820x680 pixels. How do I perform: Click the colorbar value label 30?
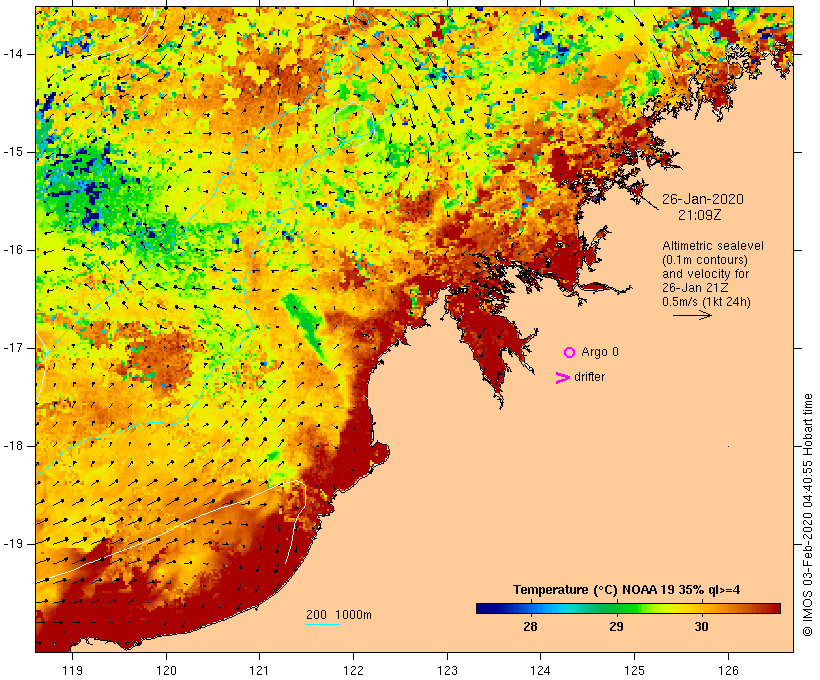[701, 627]
